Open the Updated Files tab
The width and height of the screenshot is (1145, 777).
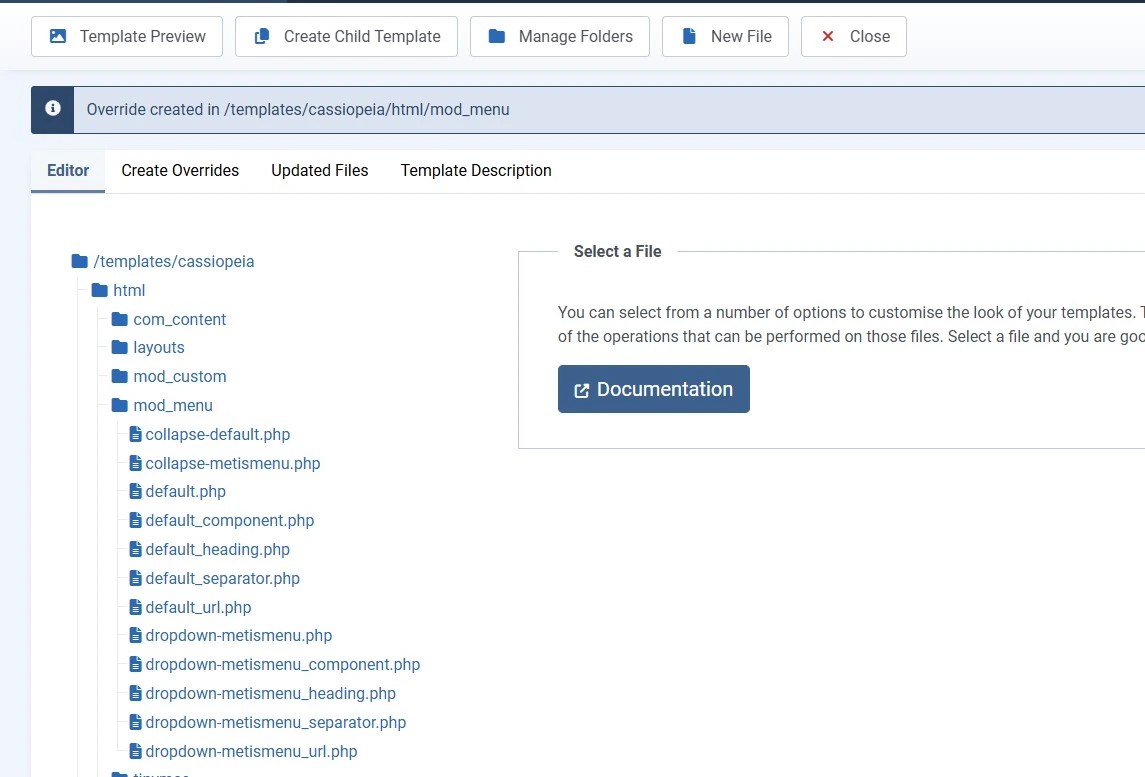click(x=320, y=171)
